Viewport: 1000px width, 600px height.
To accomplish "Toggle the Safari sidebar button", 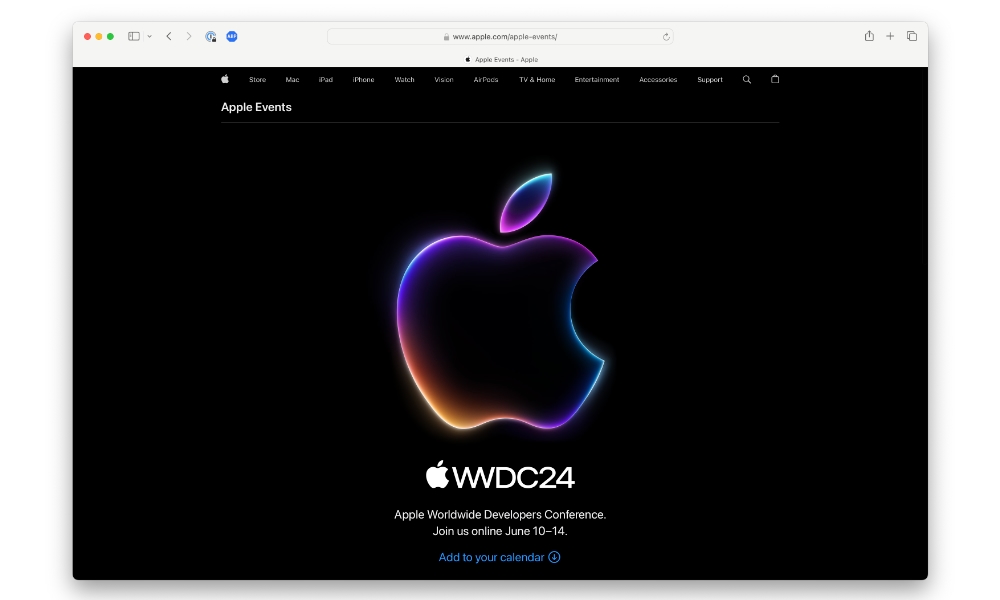I will 134,36.
